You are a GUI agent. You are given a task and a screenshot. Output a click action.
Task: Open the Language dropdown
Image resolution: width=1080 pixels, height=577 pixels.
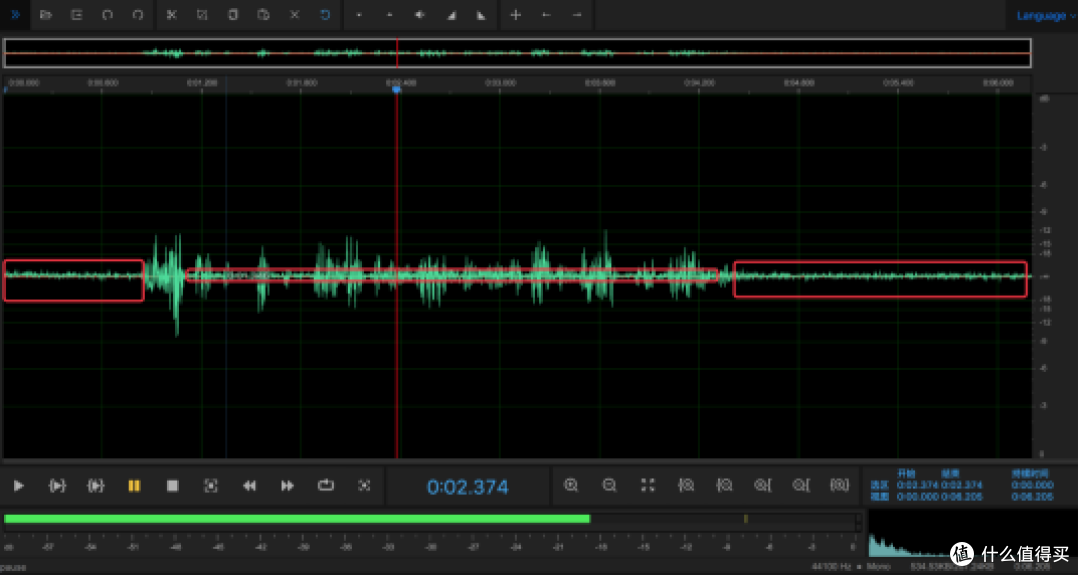pos(1046,15)
